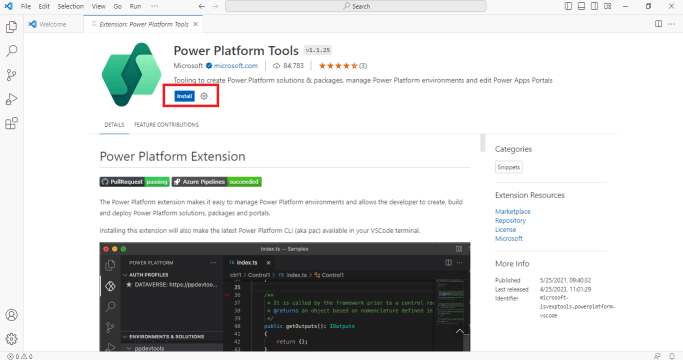This screenshot has height=360, width=683.
Task: Click the install count 84,783
Action: pos(288,66)
